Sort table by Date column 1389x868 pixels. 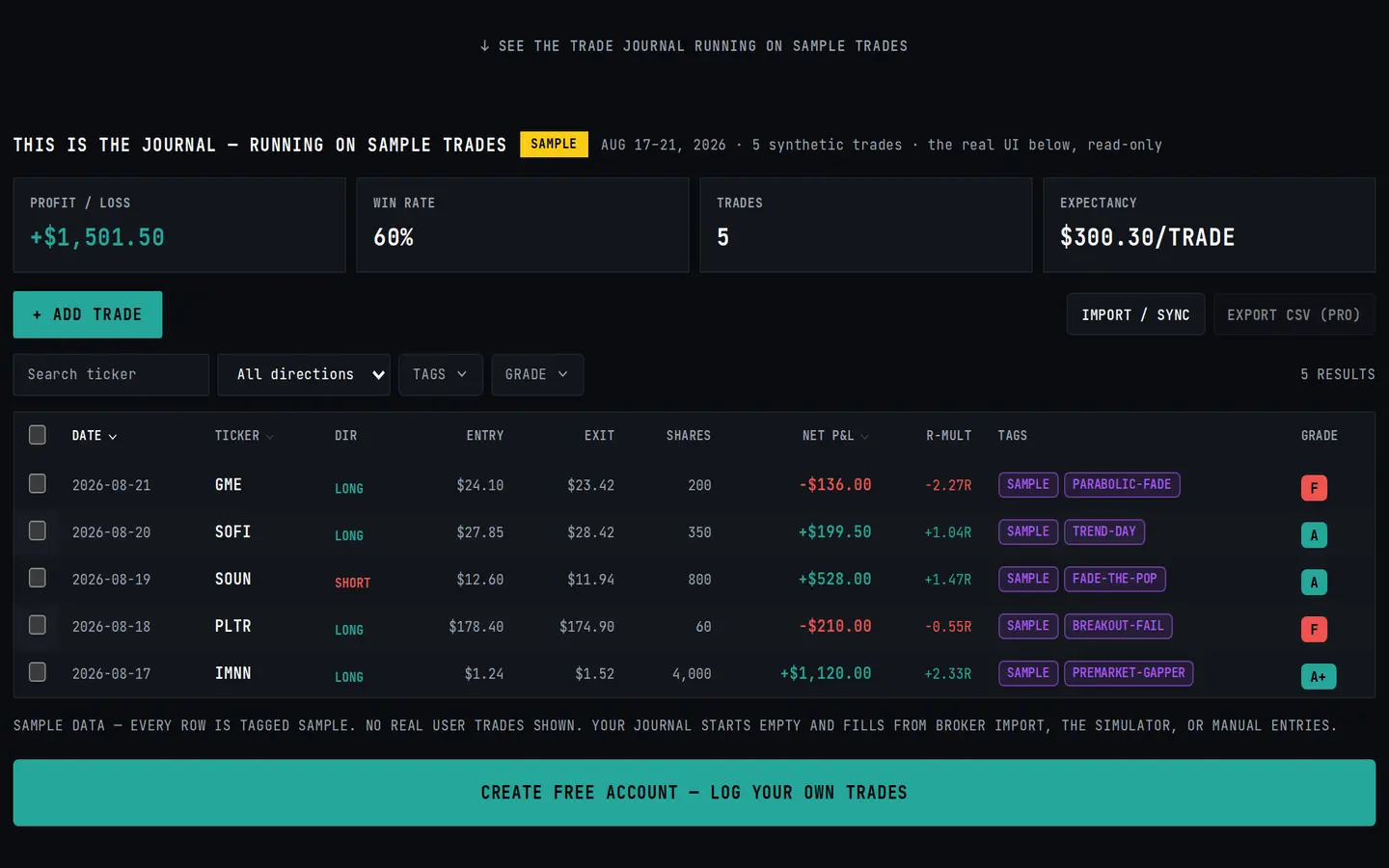tap(95, 436)
